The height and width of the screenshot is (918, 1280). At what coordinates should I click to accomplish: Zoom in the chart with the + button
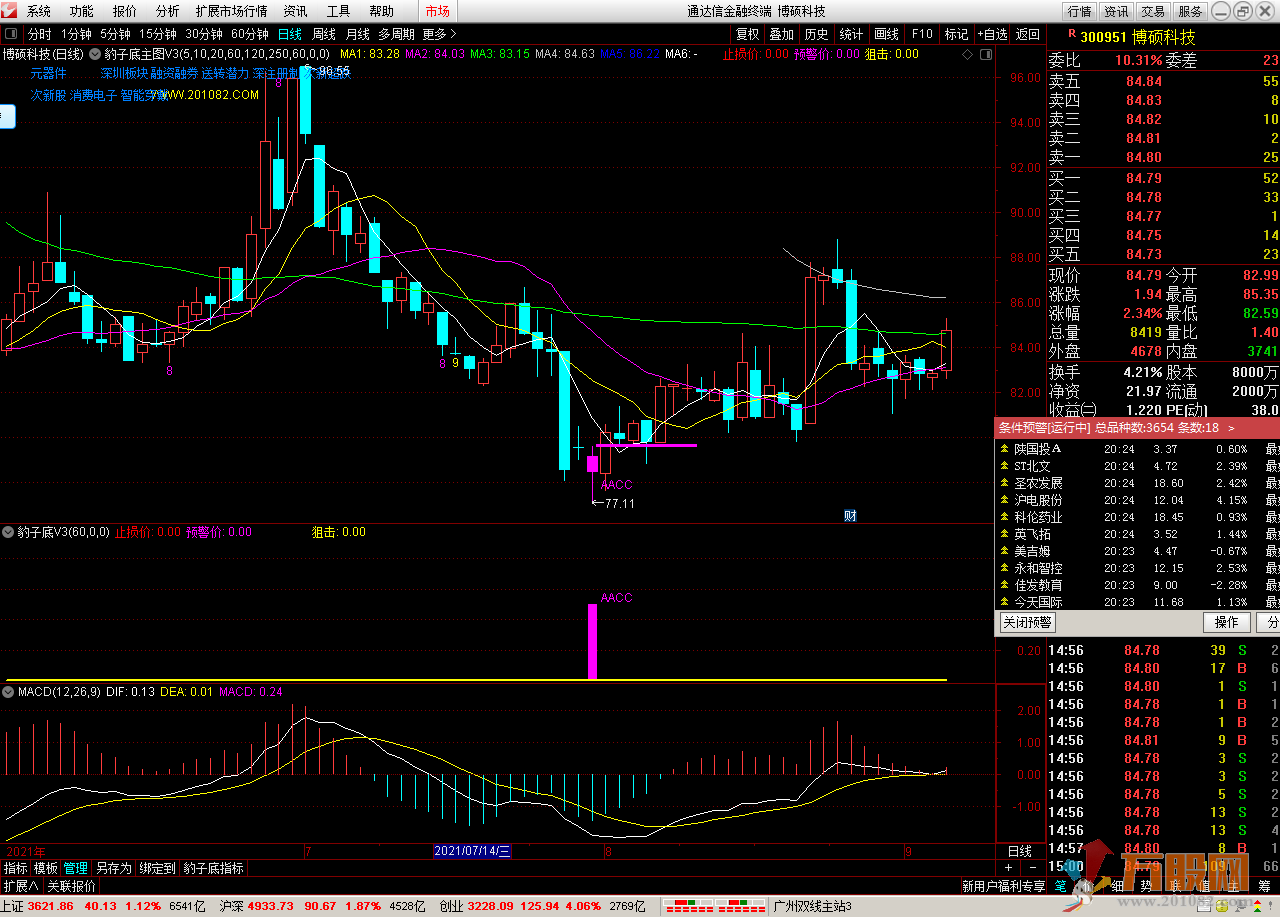(x=1008, y=868)
